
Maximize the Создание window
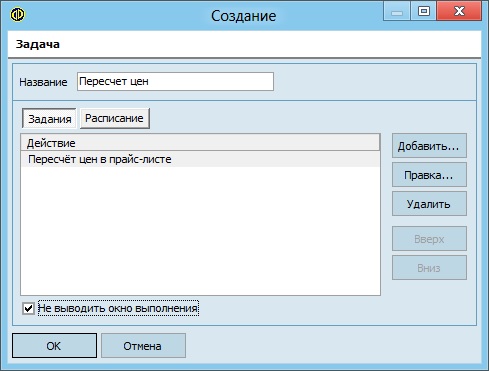(423, 11)
